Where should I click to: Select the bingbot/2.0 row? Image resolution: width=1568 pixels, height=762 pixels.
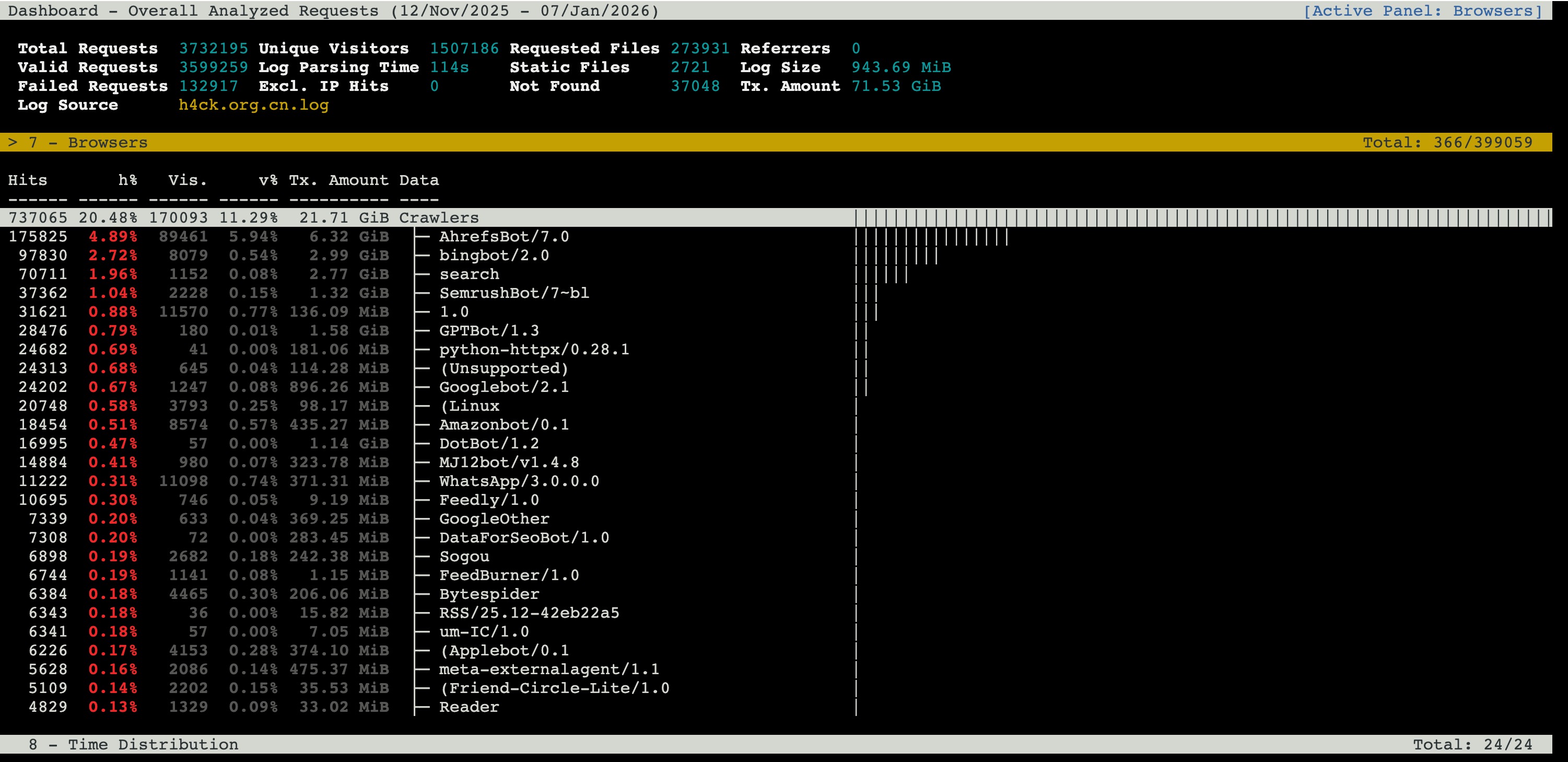pos(494,255)
